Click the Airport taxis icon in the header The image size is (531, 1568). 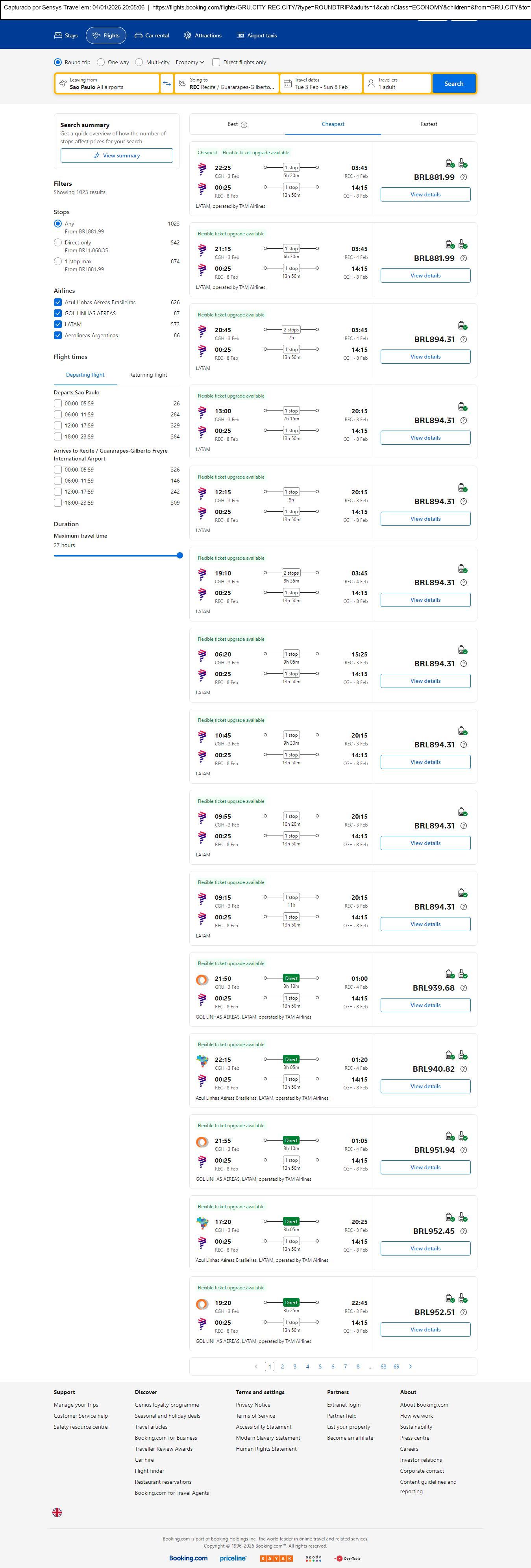pos(241,36)
